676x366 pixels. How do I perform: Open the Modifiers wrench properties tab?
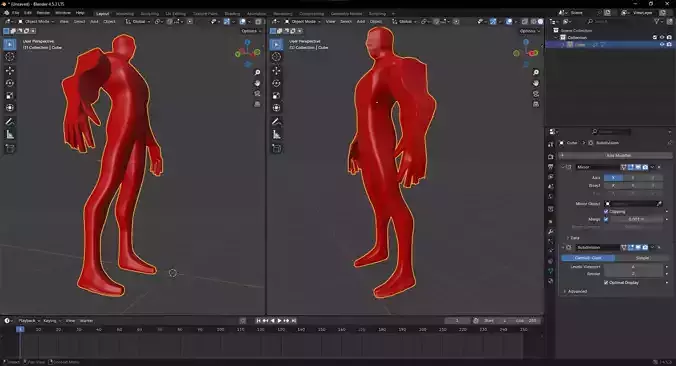coord(551,231)
